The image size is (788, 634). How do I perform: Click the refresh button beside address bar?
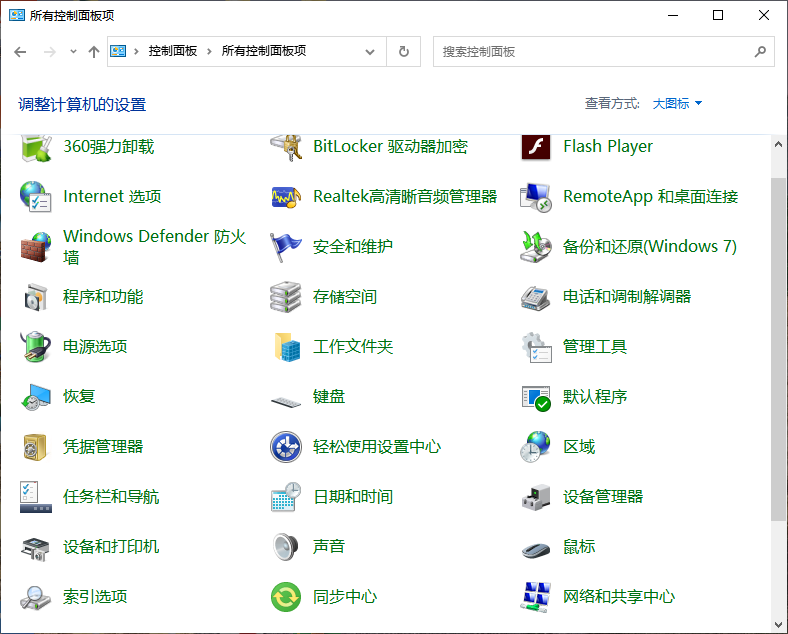403,52
